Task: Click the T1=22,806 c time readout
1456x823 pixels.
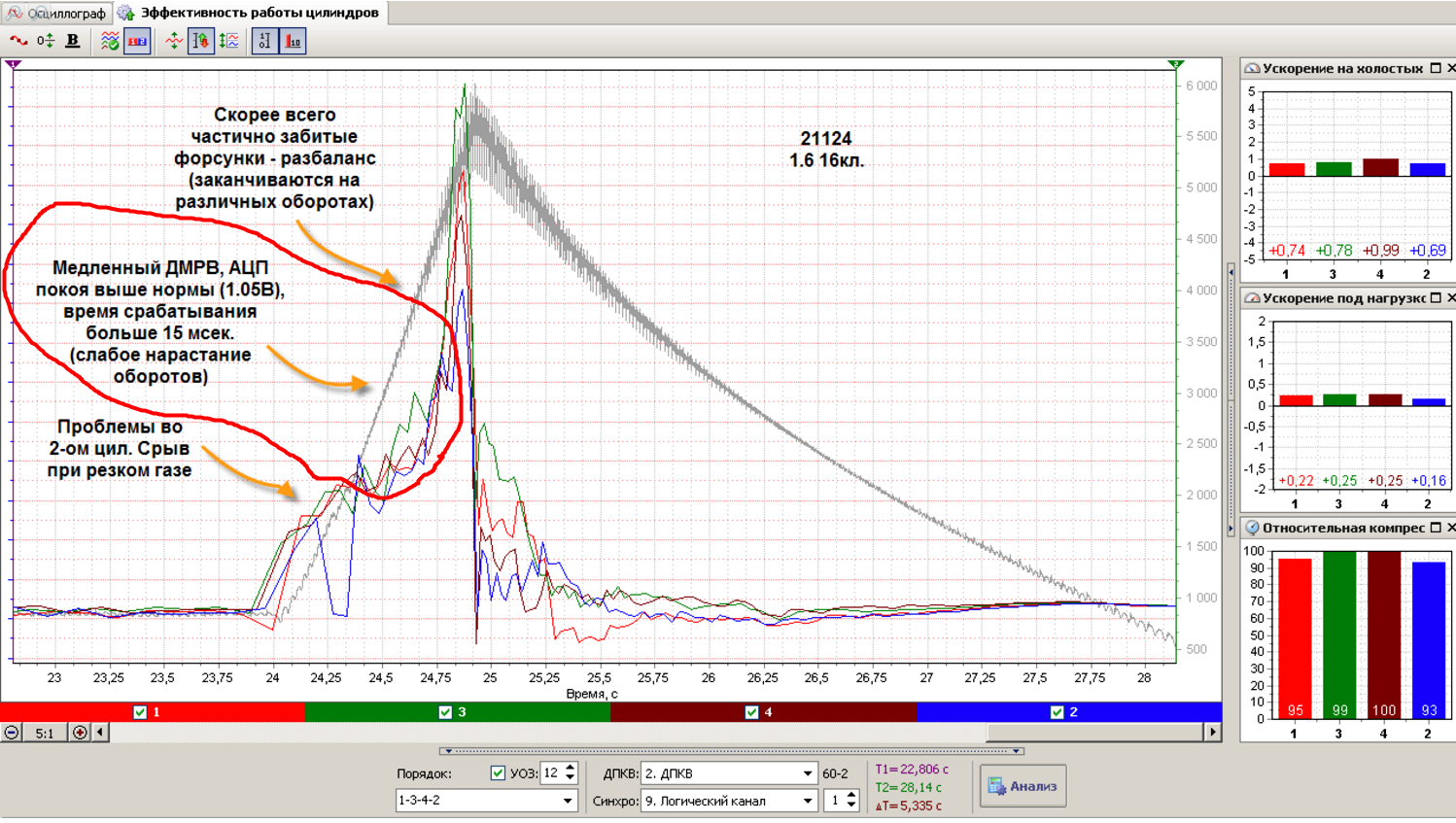Action: pos(912,770)
